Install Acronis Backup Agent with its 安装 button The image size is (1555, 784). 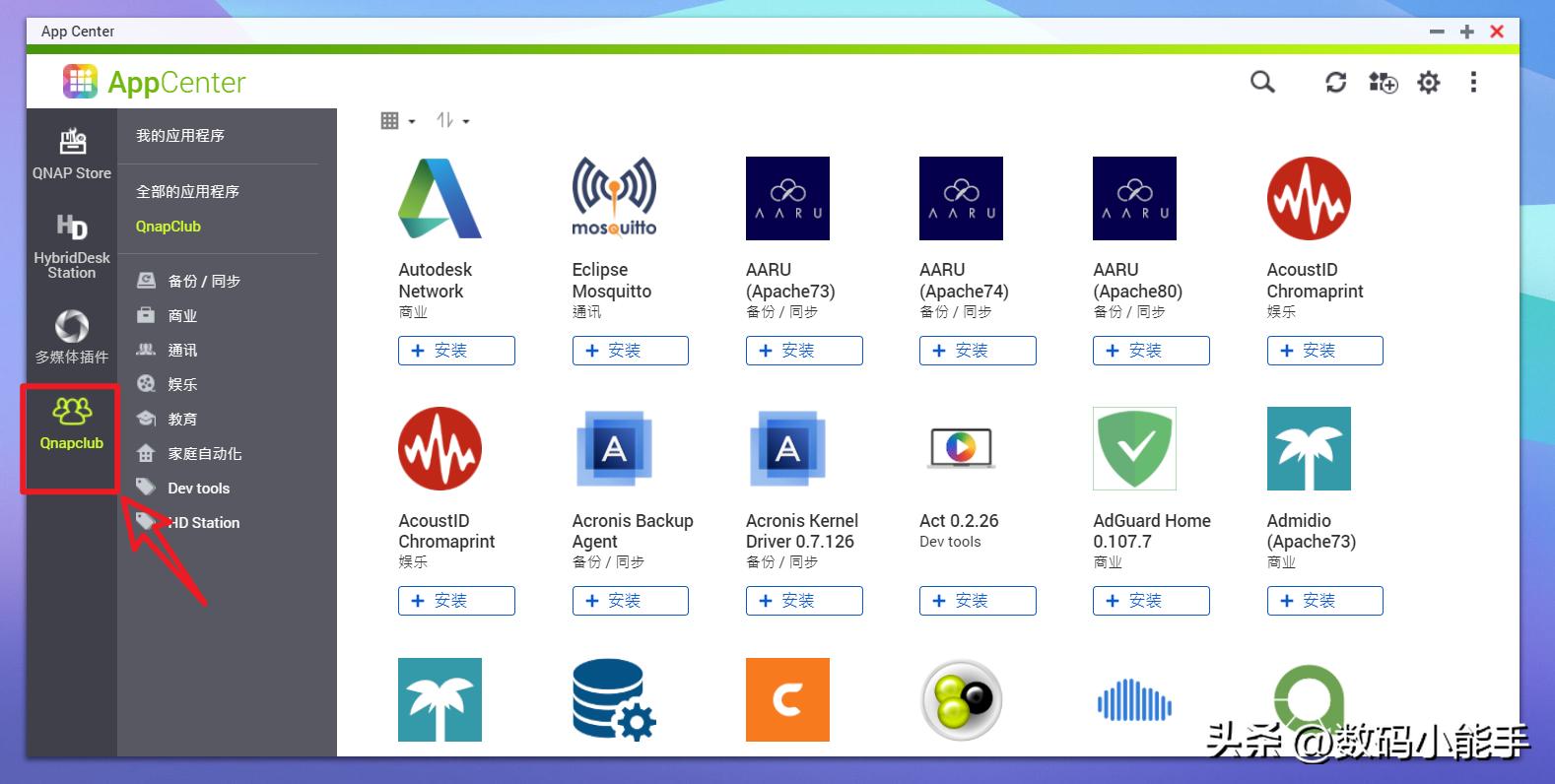coord(631,601)
